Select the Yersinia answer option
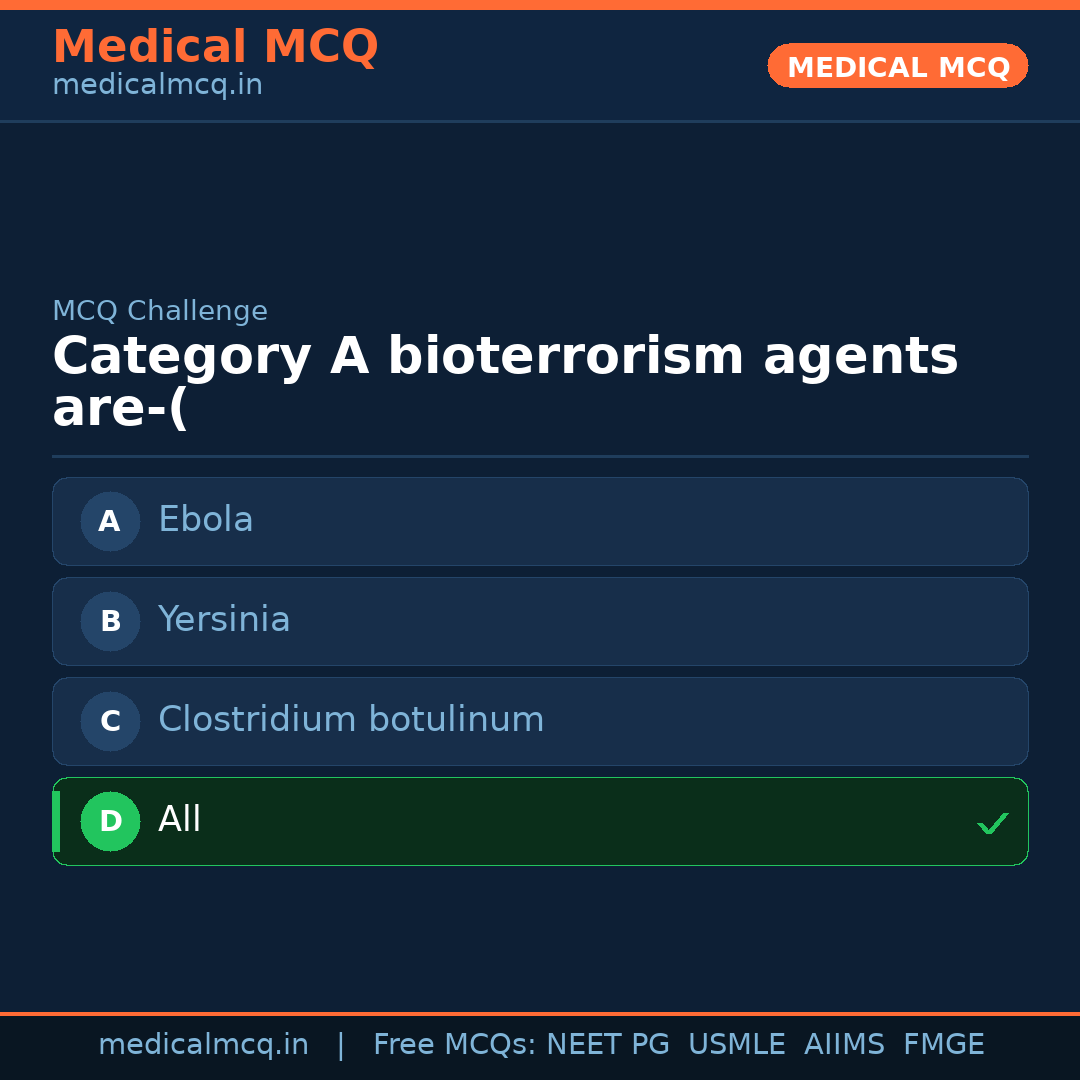1080x1080 pixels. (x=540, y=621)
